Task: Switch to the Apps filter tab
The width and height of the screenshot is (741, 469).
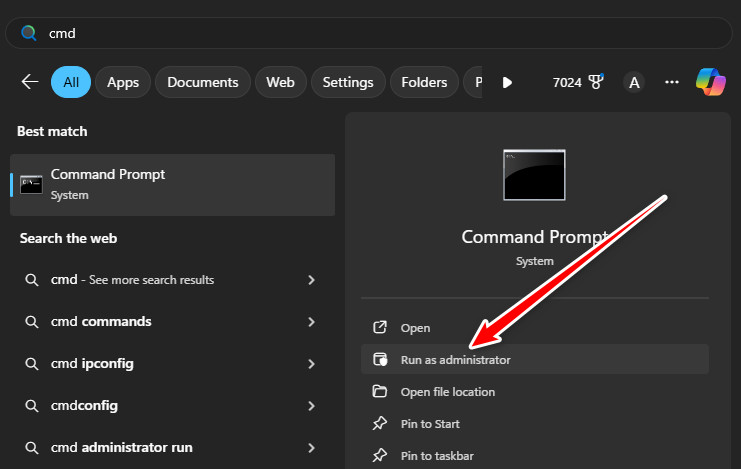Action: (123, 82)
